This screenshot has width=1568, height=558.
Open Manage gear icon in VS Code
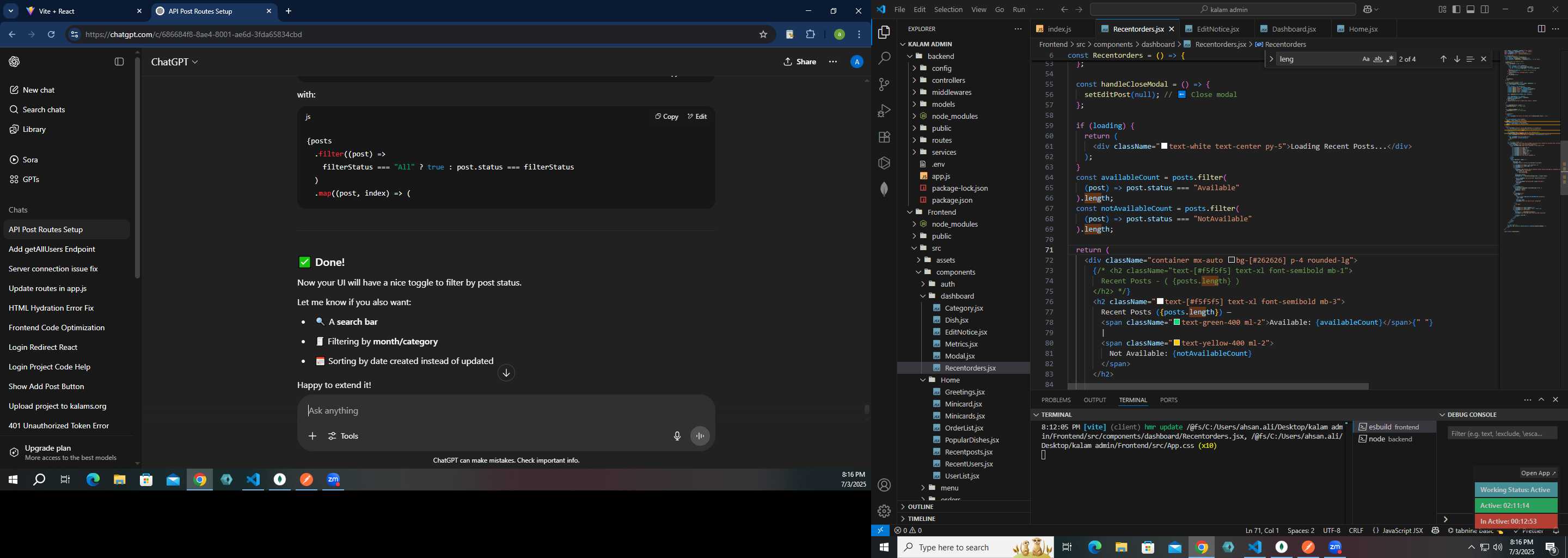coord(884,511)
